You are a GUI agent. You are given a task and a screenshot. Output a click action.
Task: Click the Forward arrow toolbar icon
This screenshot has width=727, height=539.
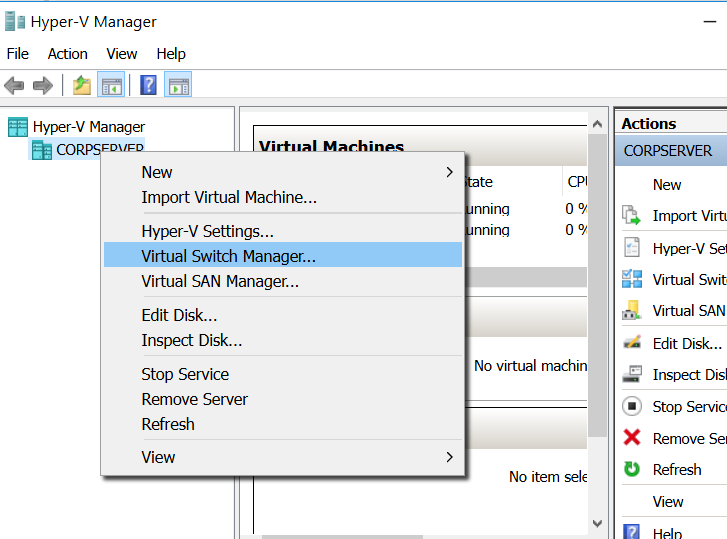[x=42, y=86]
